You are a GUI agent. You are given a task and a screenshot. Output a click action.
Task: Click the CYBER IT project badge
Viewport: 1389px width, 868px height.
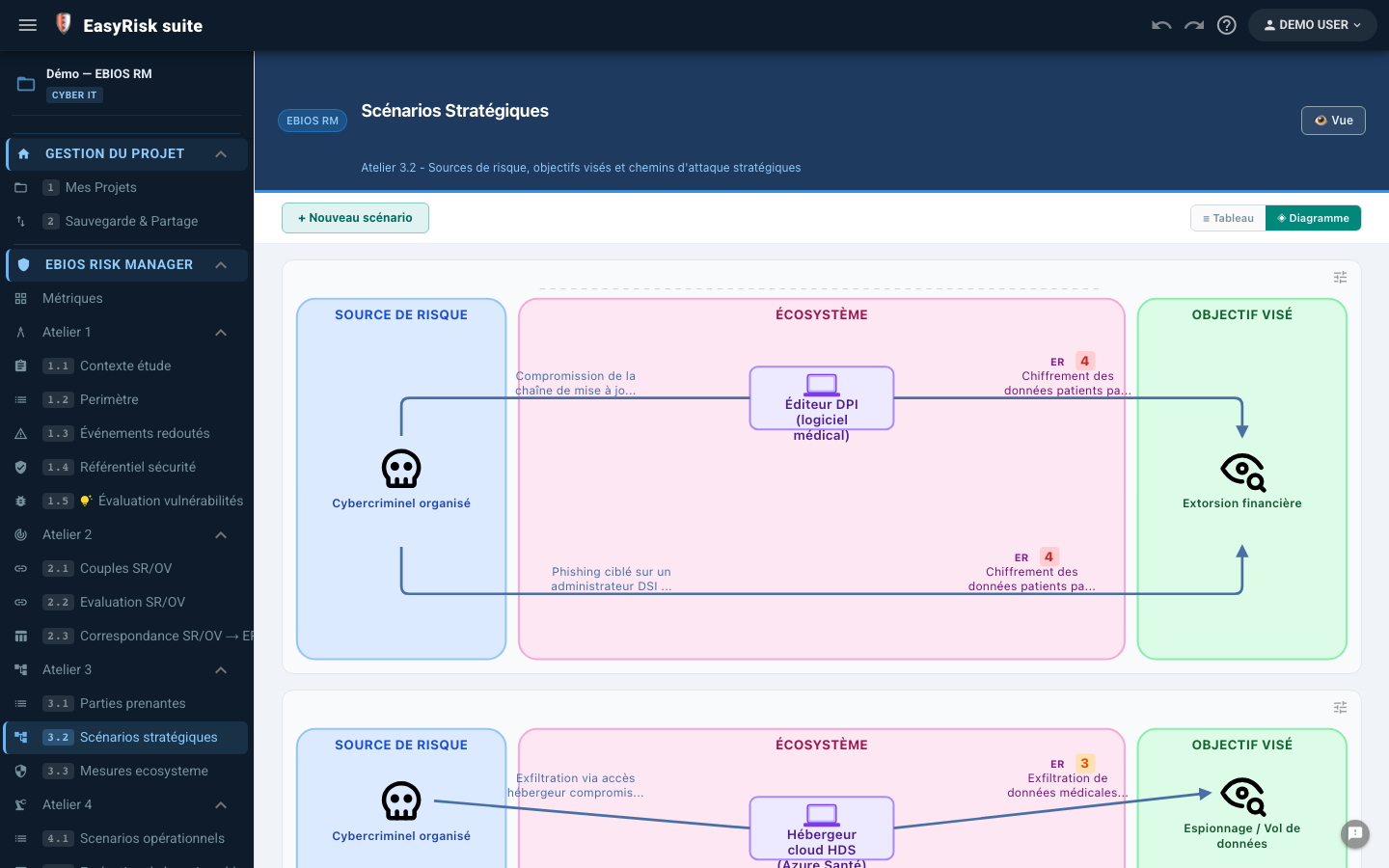tap(74, 95)
